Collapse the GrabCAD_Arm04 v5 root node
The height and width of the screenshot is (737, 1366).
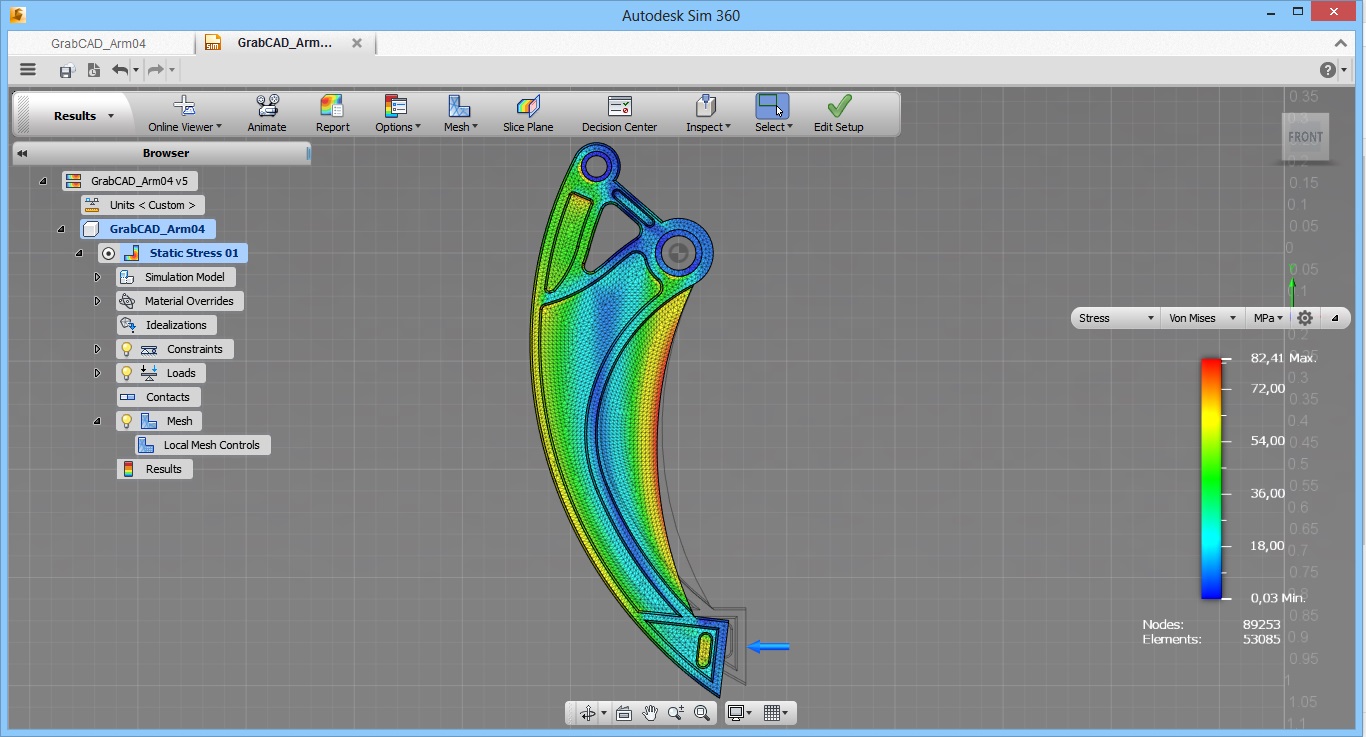click(43, 181)
